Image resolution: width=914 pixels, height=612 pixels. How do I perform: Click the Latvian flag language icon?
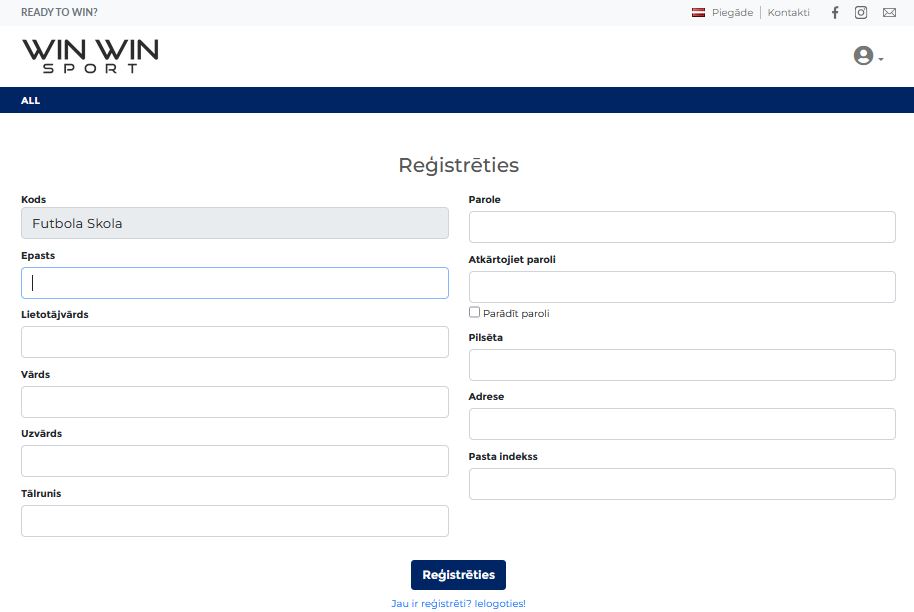click(699, 13)
